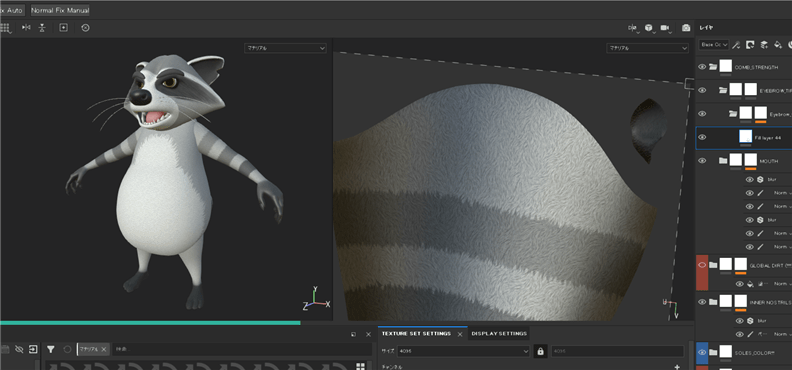Click the paint brush effect under INNER NOSTRILS
792x370 pixels.
pos(750,334)
